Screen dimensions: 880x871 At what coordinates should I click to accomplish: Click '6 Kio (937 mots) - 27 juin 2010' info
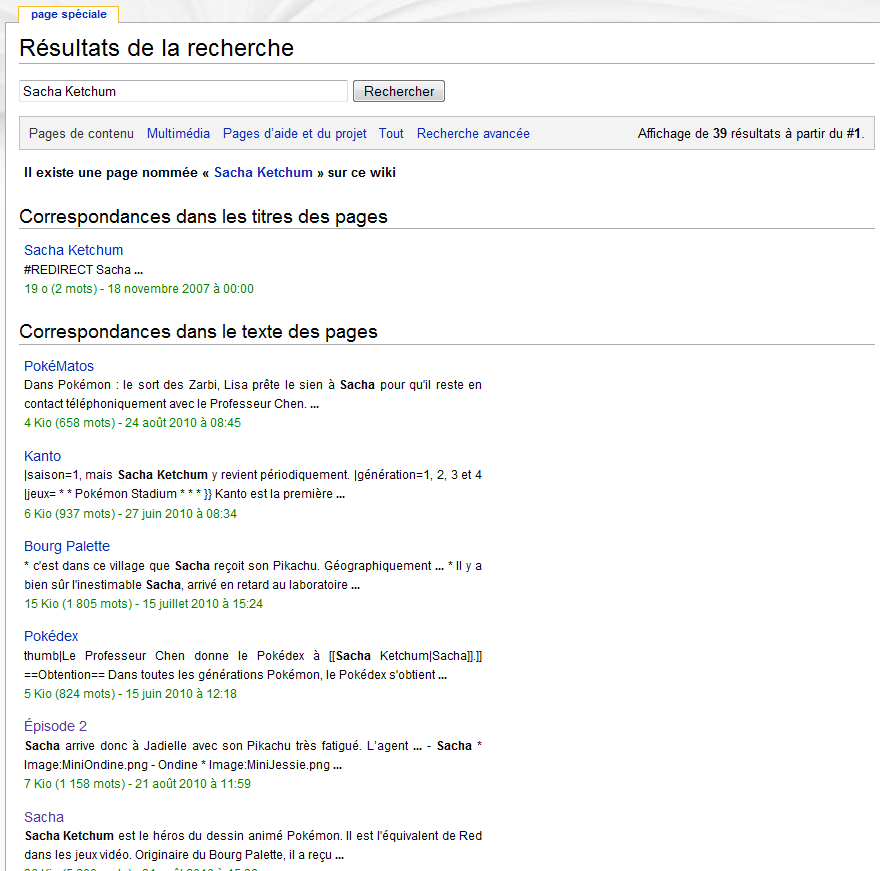[130, 514]
